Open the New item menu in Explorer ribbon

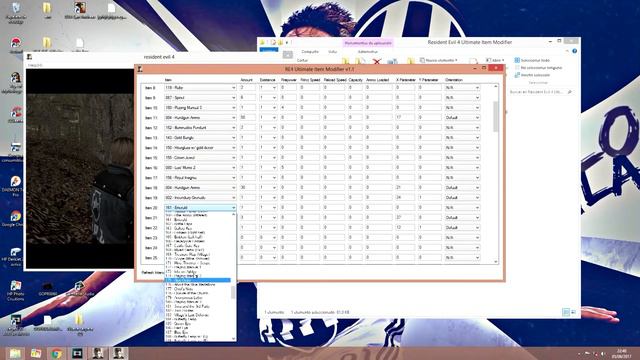439,60
